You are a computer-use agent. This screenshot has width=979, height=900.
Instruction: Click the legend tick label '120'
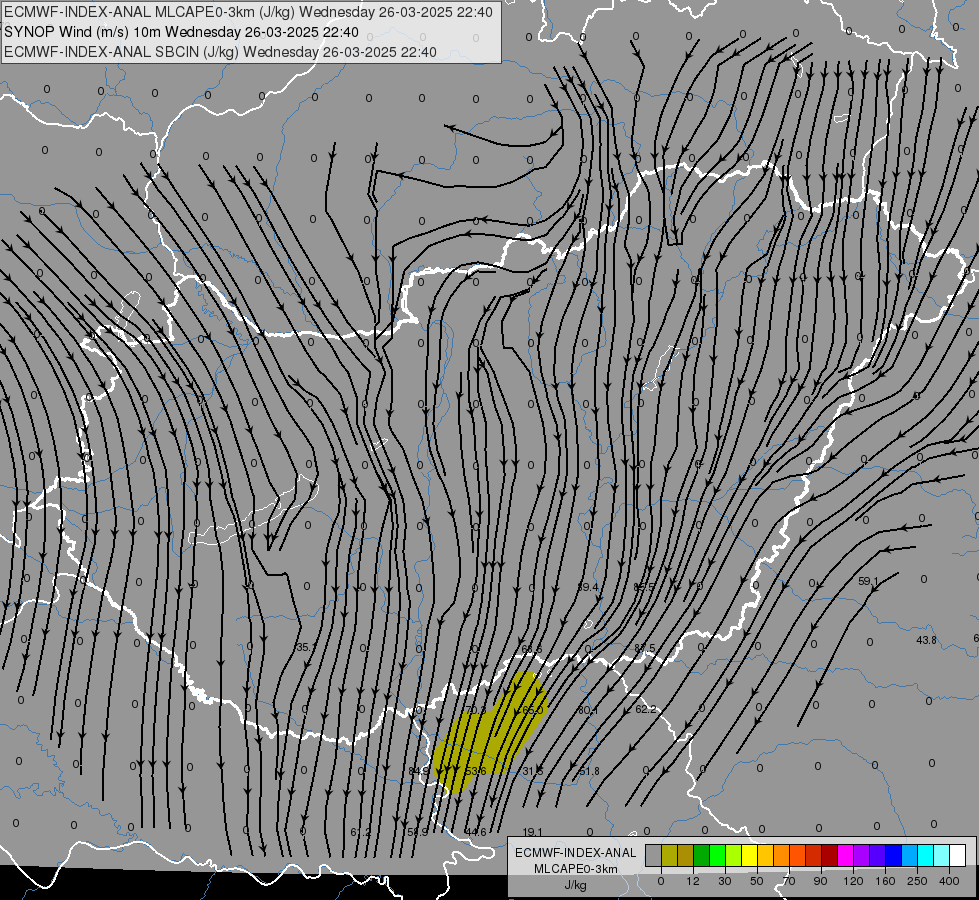pos(853,881)
